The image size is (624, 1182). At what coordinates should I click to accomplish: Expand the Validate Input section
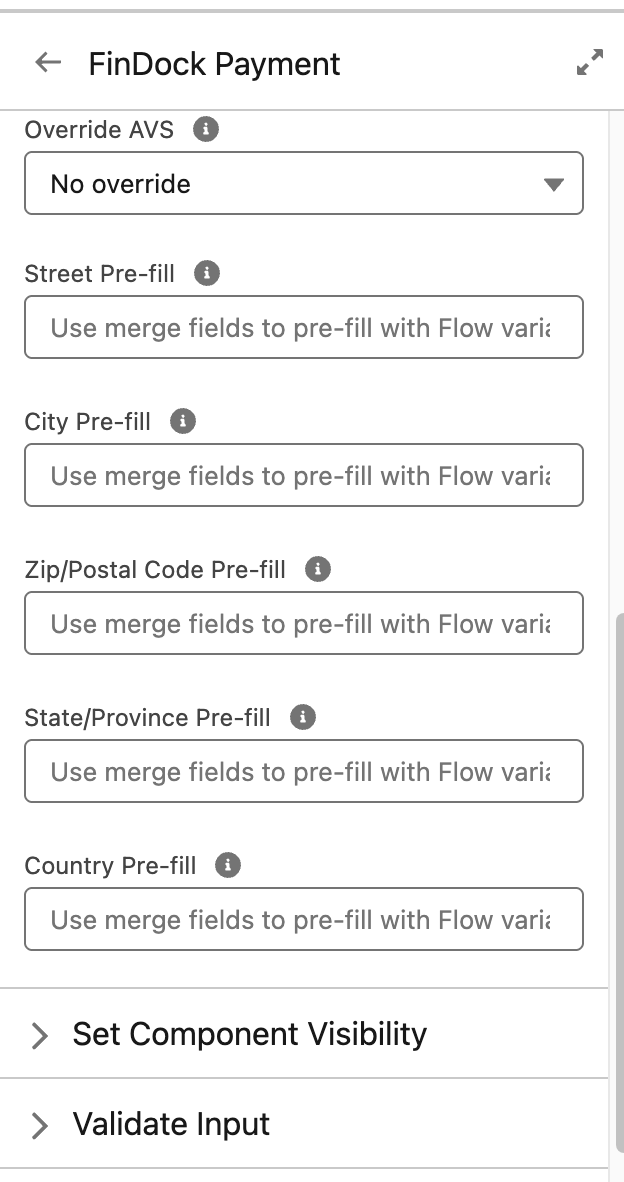click(170, 1124)
